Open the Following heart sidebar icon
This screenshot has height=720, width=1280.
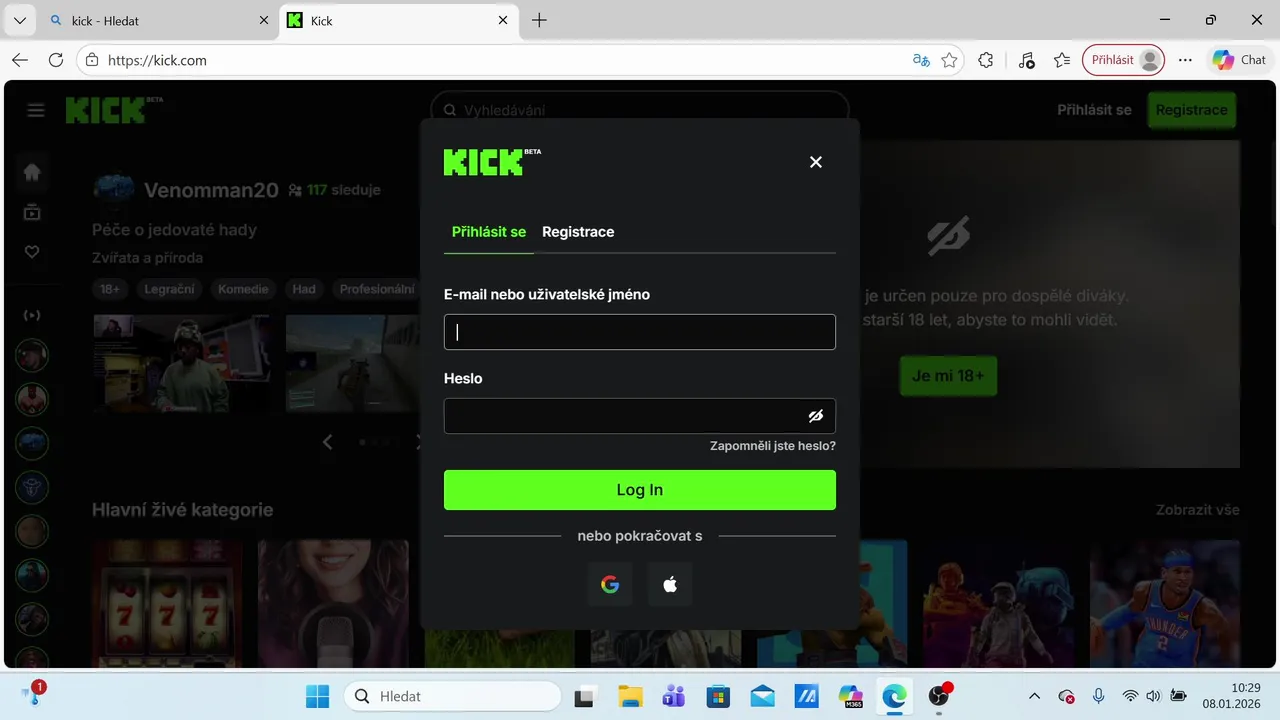(x=32, y=252)
